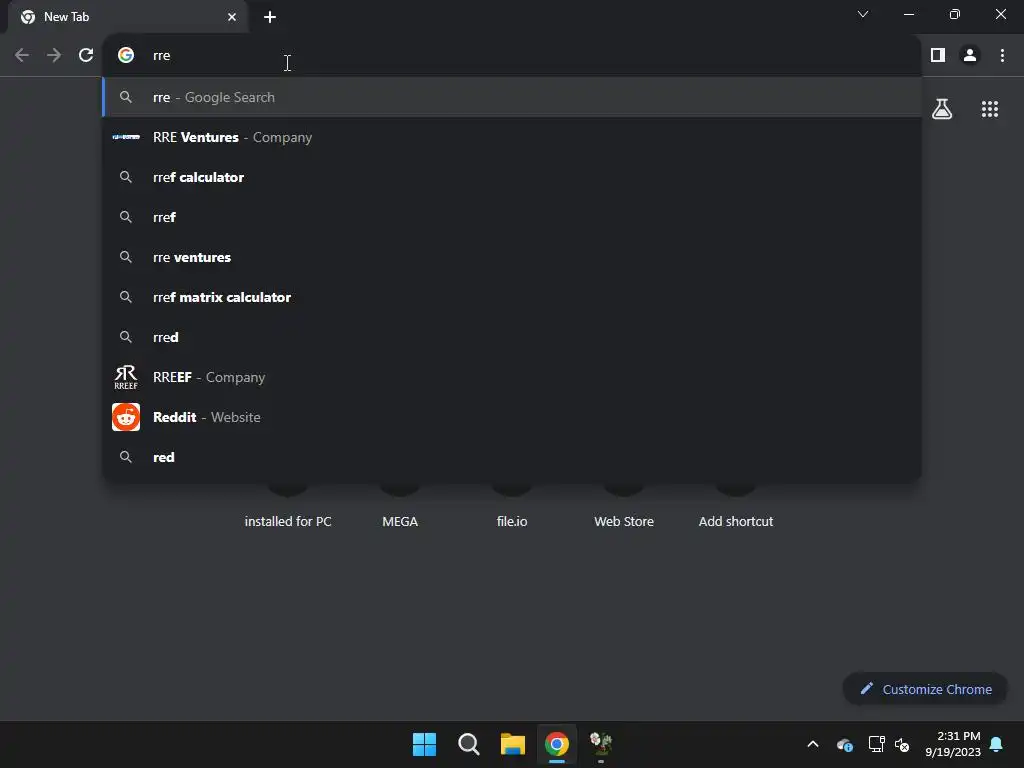Choose the RREEF Company suggestion
Screen dimensions: 1024x768
(513, 377)
